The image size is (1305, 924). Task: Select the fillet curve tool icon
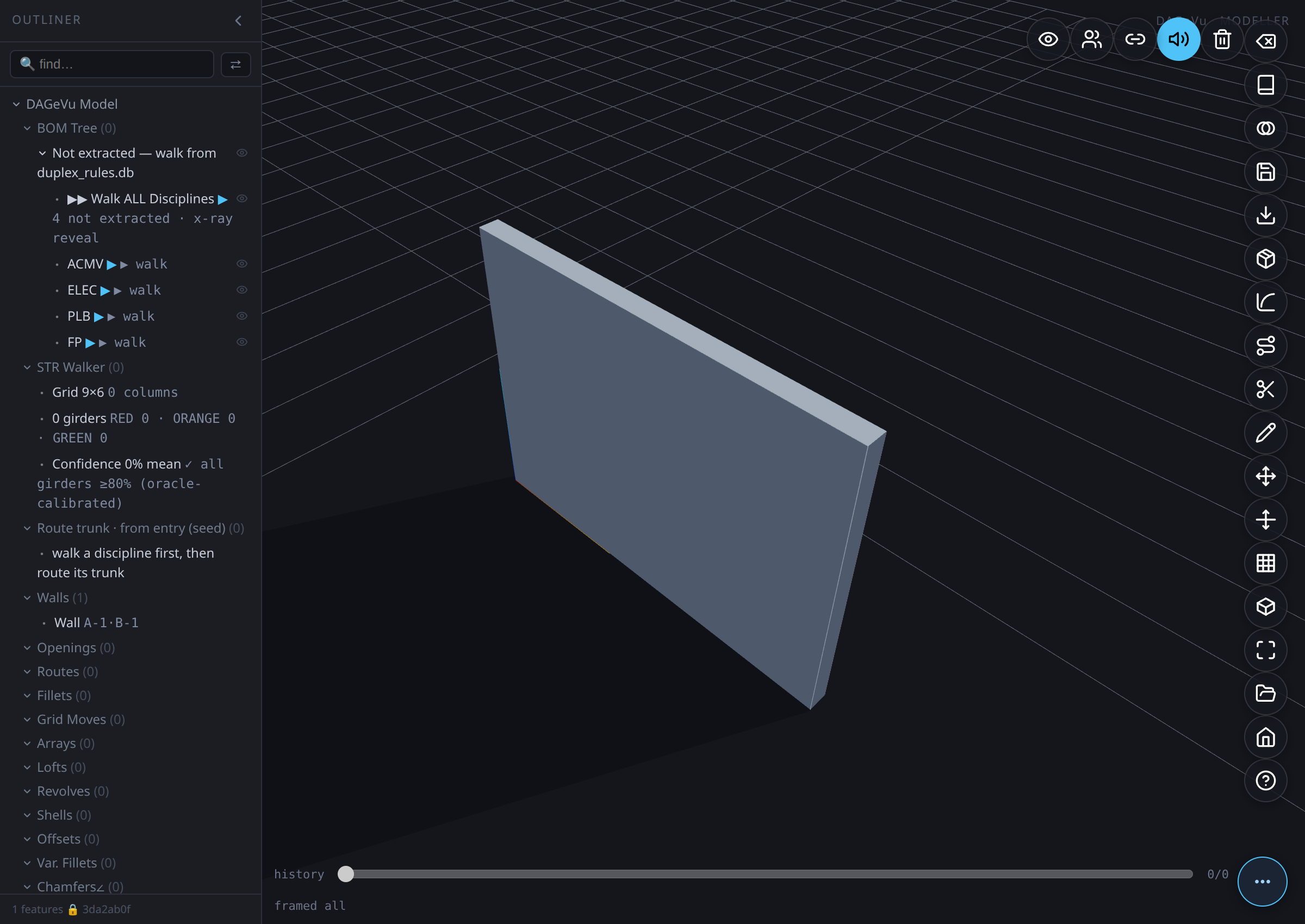1265,302
